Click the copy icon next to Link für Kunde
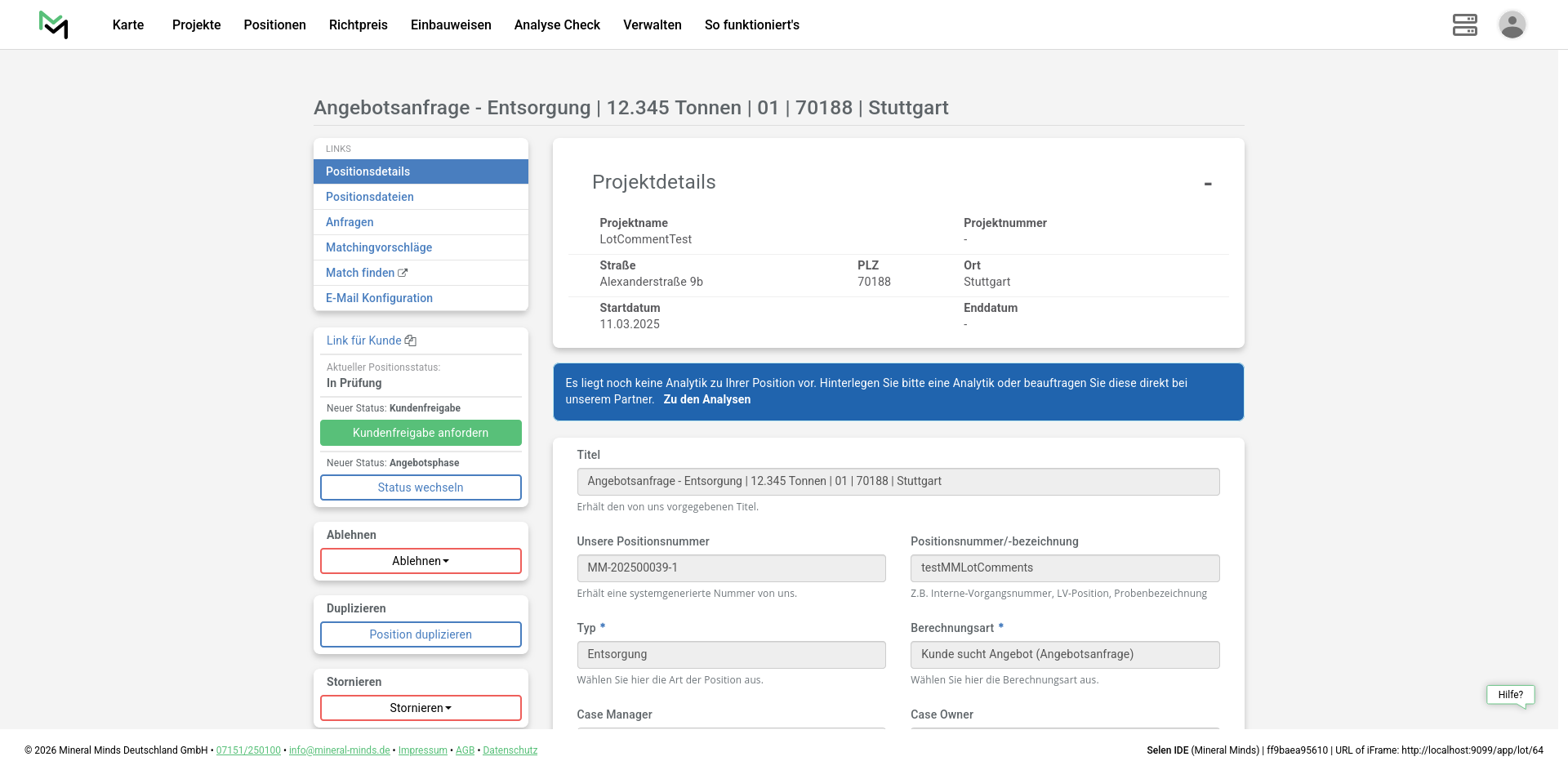Image resolution: width=1568 pixels, height=770 pixels. coord(411,340)
